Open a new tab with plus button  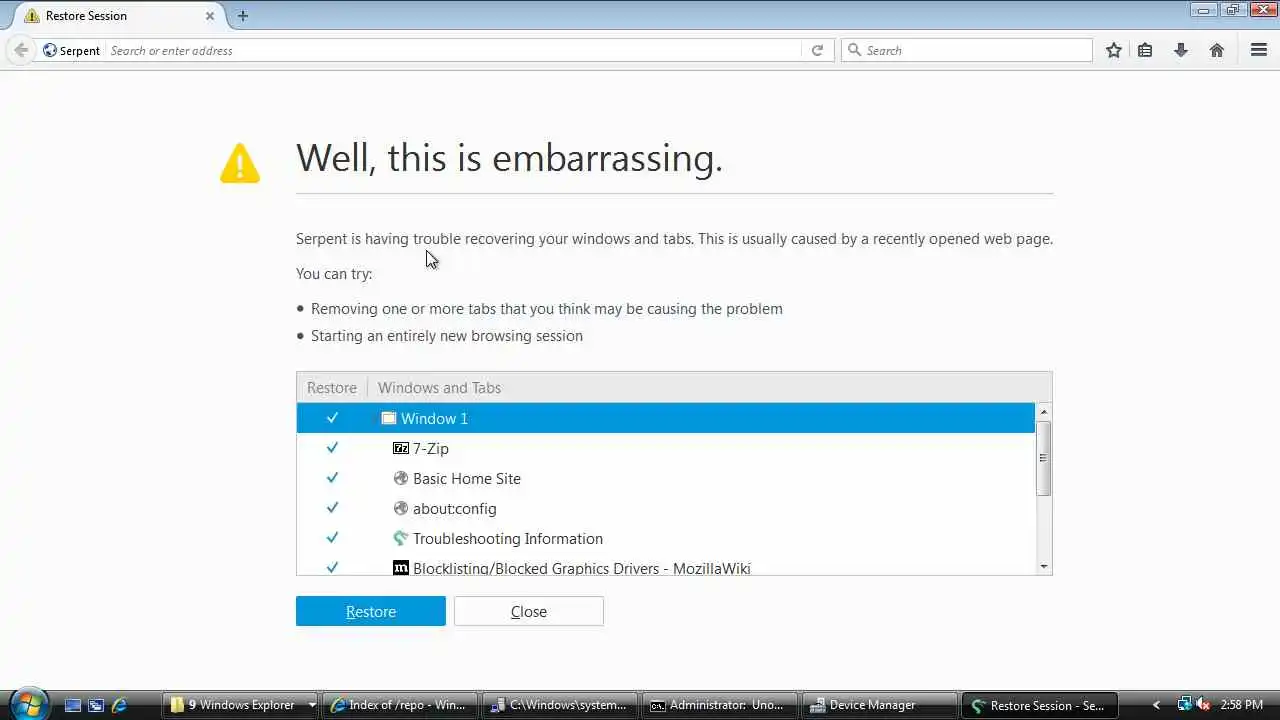pos(243,16)
